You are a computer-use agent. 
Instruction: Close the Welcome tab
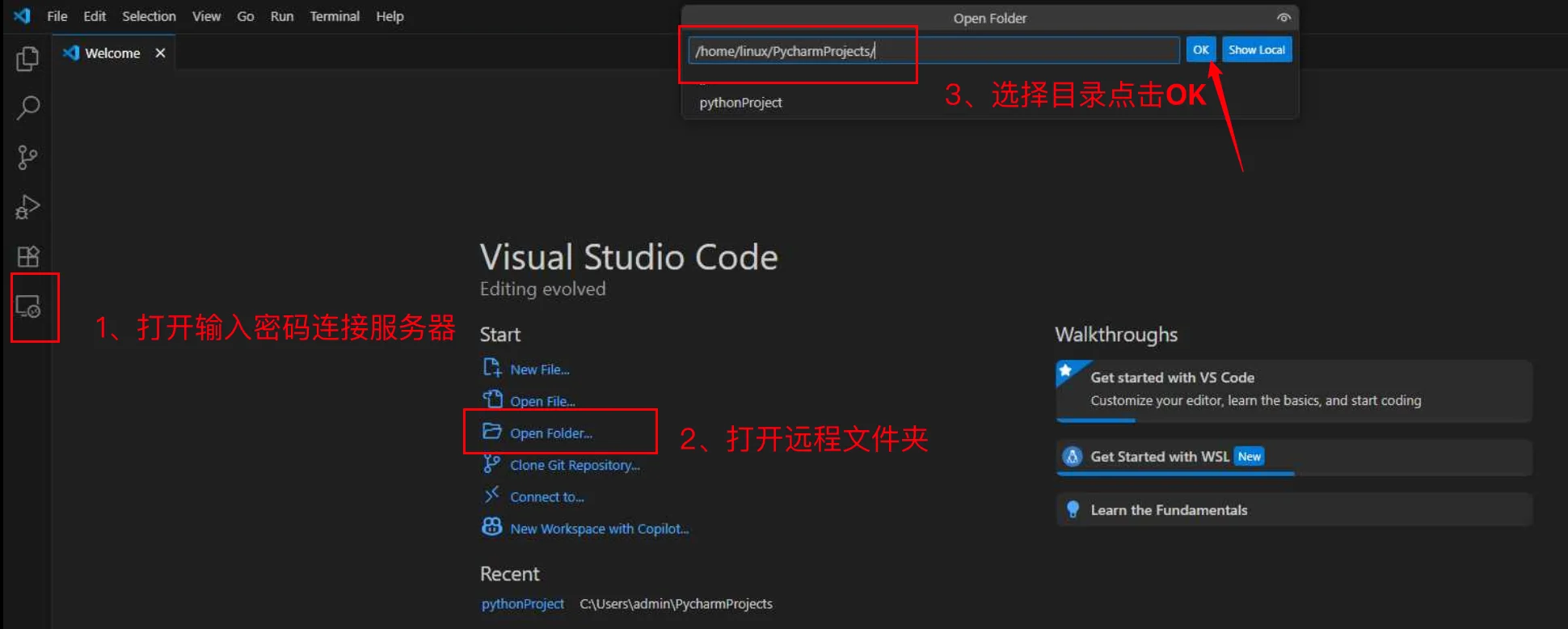click(160, 53)
